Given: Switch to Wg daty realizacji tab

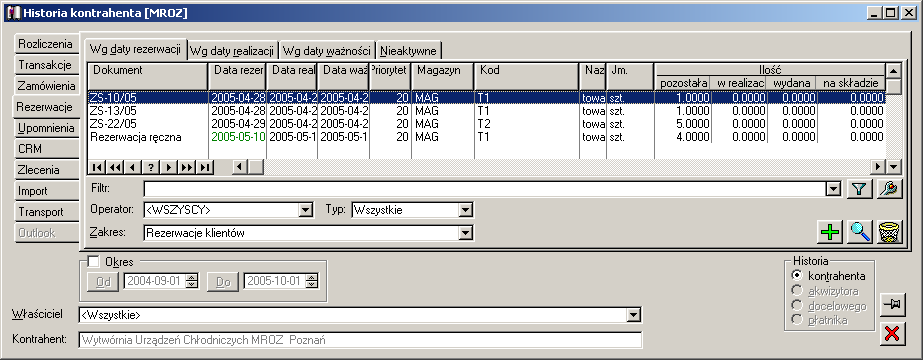Looking at the screenshot, I should (x=232, y=51).
